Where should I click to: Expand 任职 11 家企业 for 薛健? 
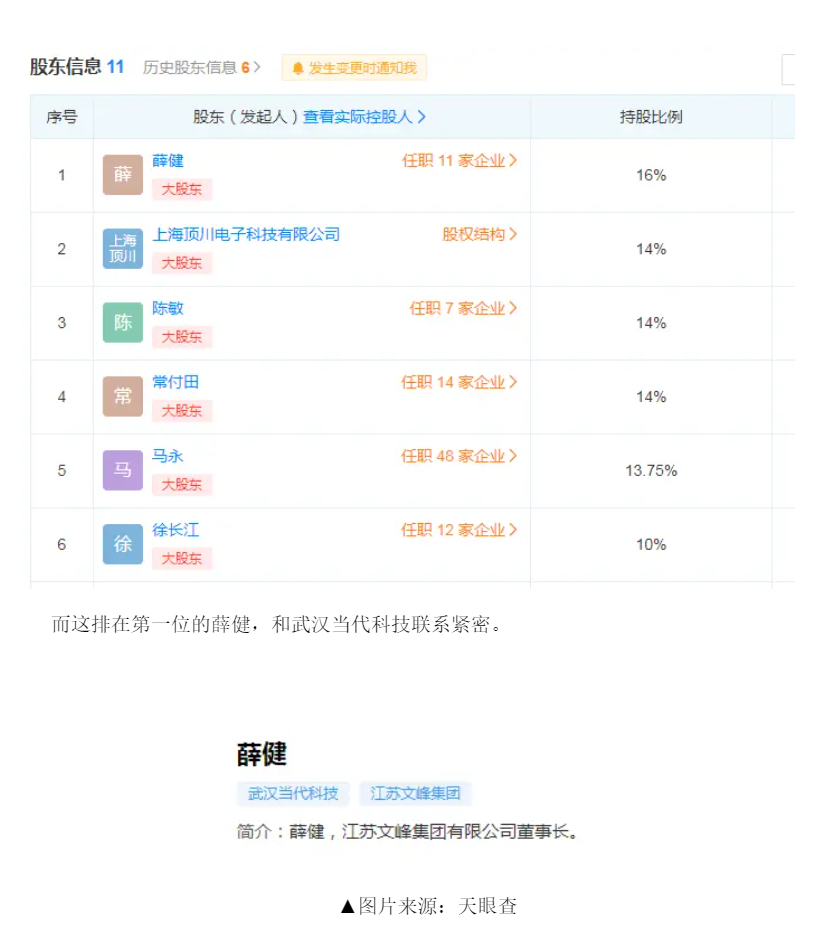click(x=459, y=161)
